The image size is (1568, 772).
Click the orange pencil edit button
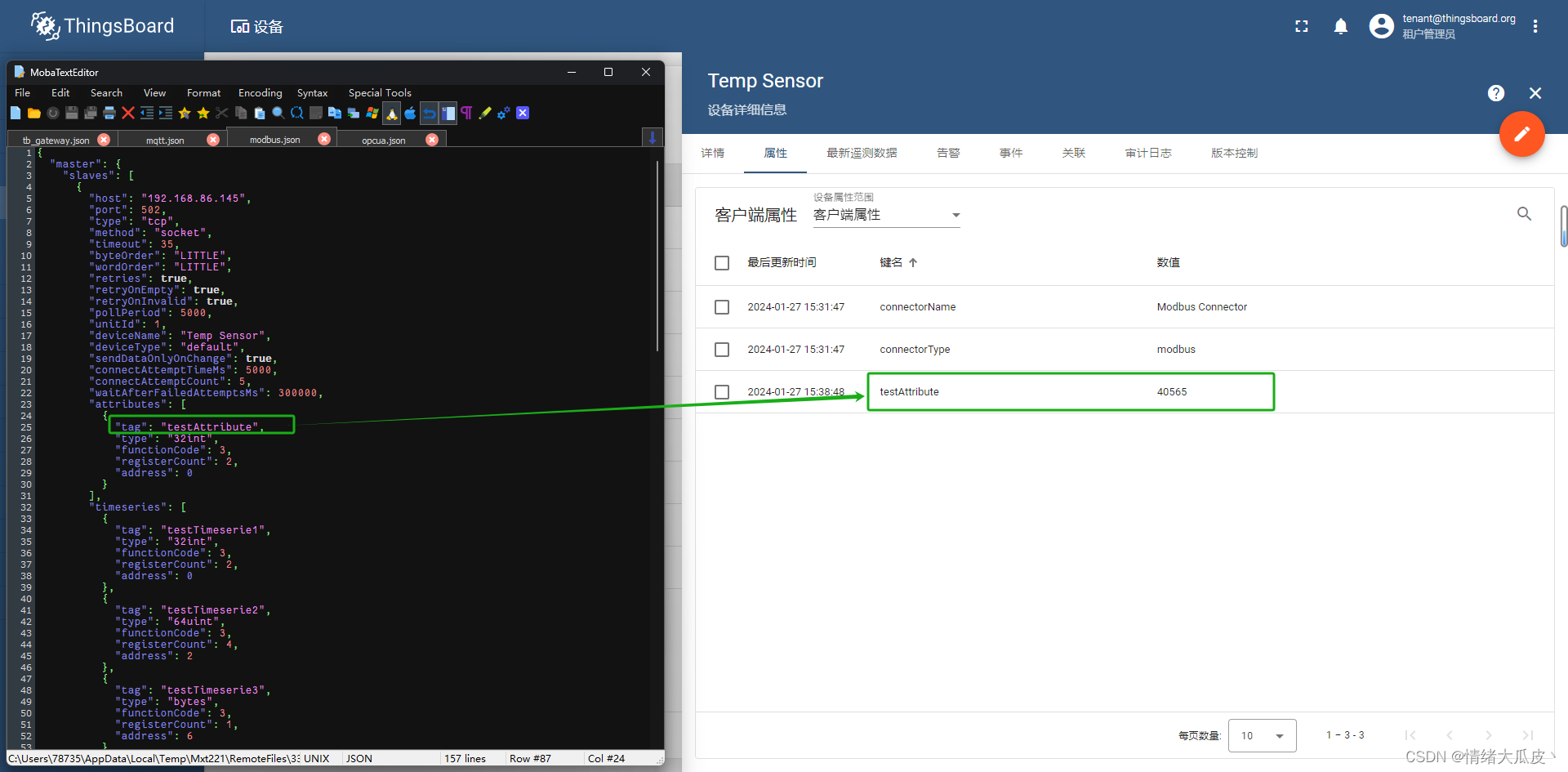click(1521, 134)
